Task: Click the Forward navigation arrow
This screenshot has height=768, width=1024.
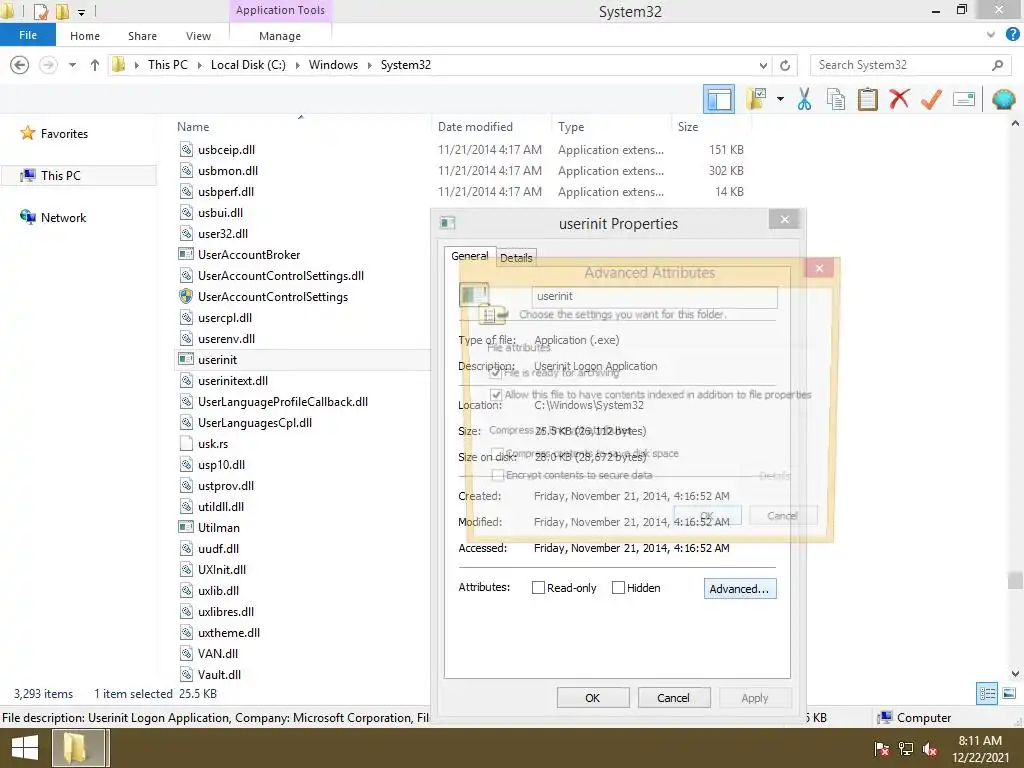Action: [48, 65]
